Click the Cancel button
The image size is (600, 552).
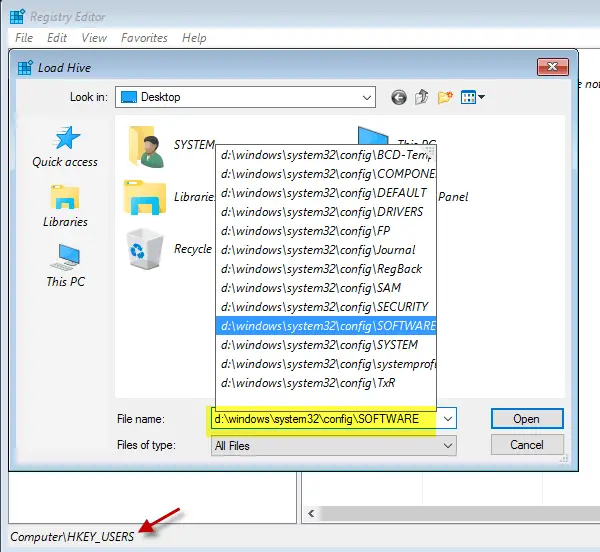click(x=527, y=445)
